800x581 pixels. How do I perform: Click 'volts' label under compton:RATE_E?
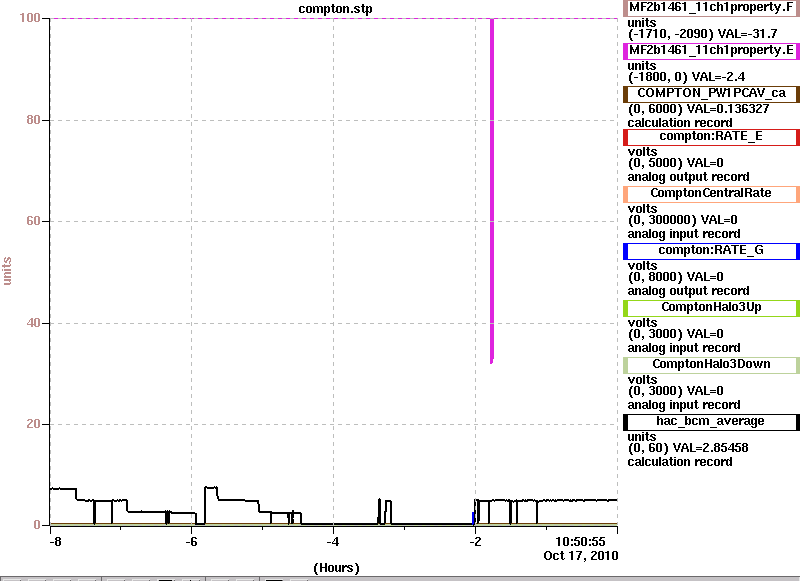(x=642, y=152)
